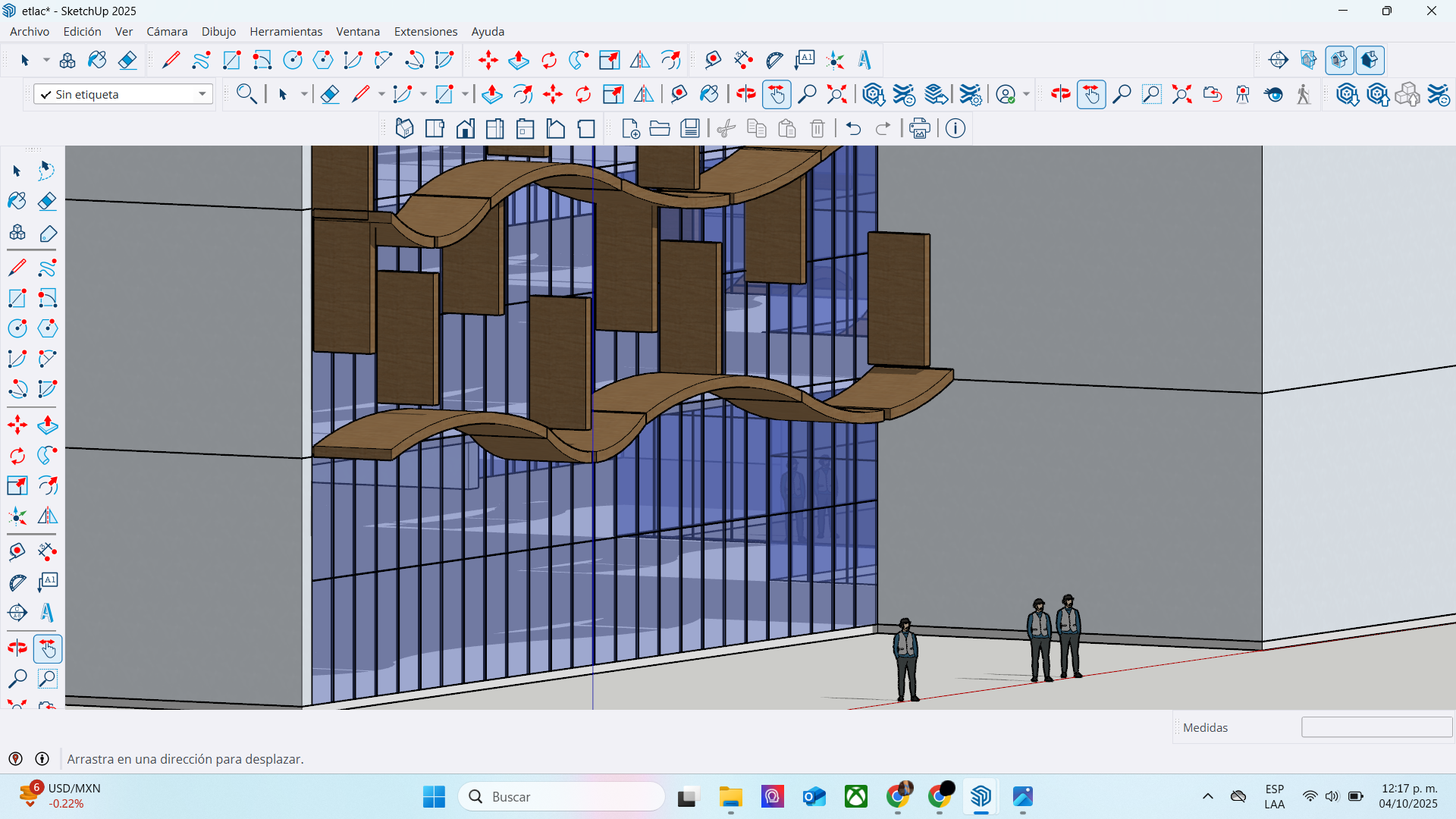Viewport: 1456px width, 819px height.
Task: Activate the Look Around eye tool
Action: pos(1274,94)
